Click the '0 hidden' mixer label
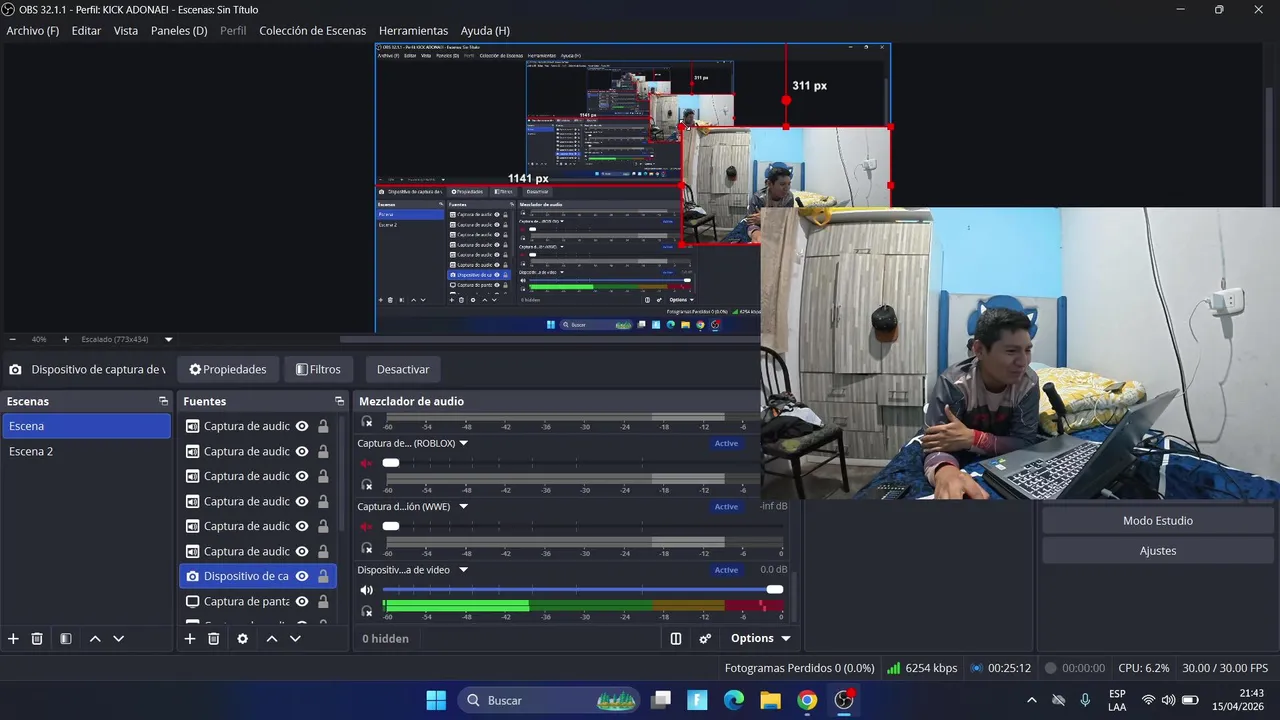The width and height of the screenshot is (1280, 720). click(x=386, y=639)
